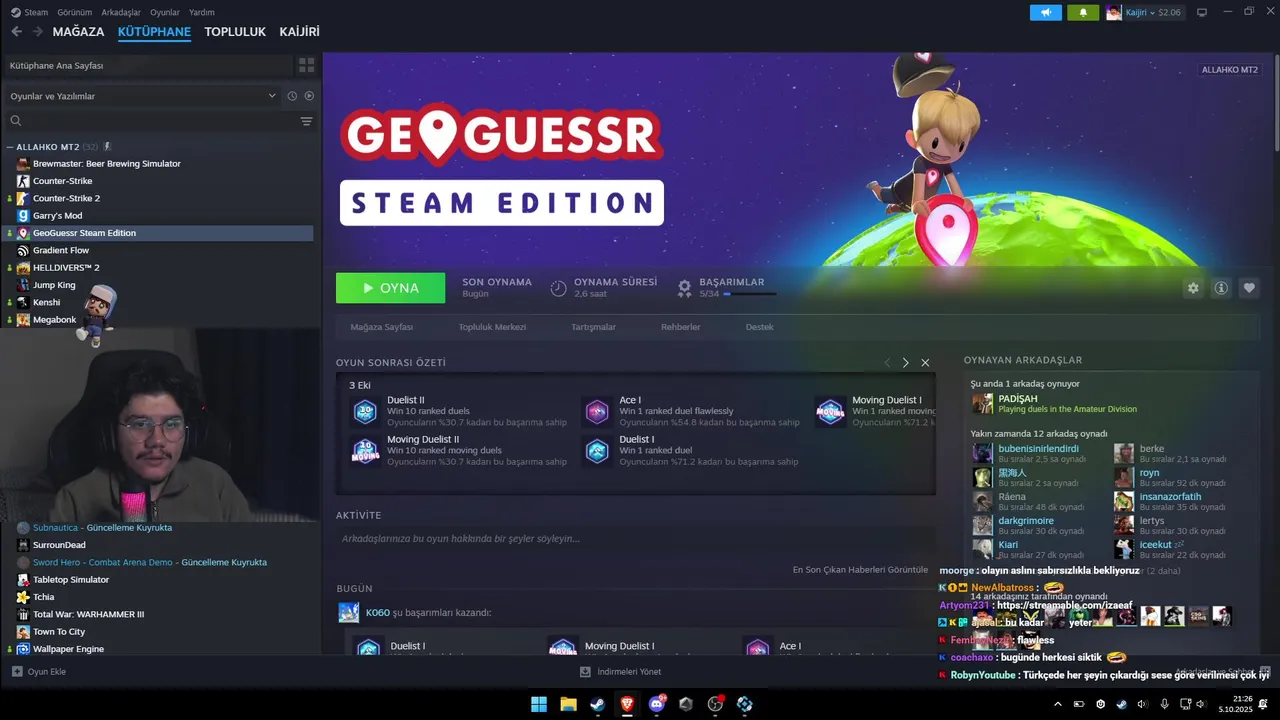The height and width of the screenshot is (720, 1280).
Task: Close the post-game summary panel
Action: click(925, 363)
